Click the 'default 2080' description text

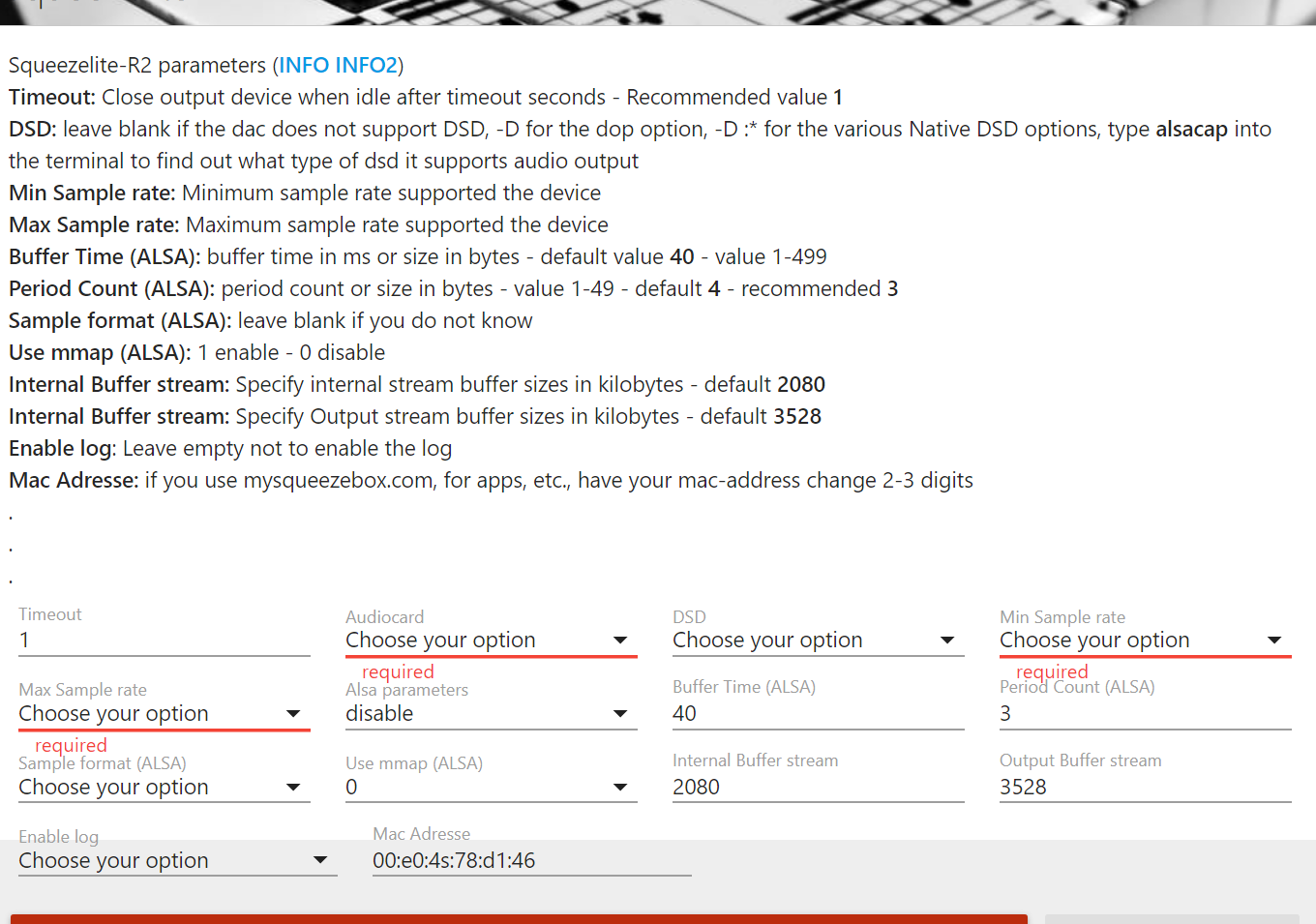pyautogui.click(x=764, y=384)
